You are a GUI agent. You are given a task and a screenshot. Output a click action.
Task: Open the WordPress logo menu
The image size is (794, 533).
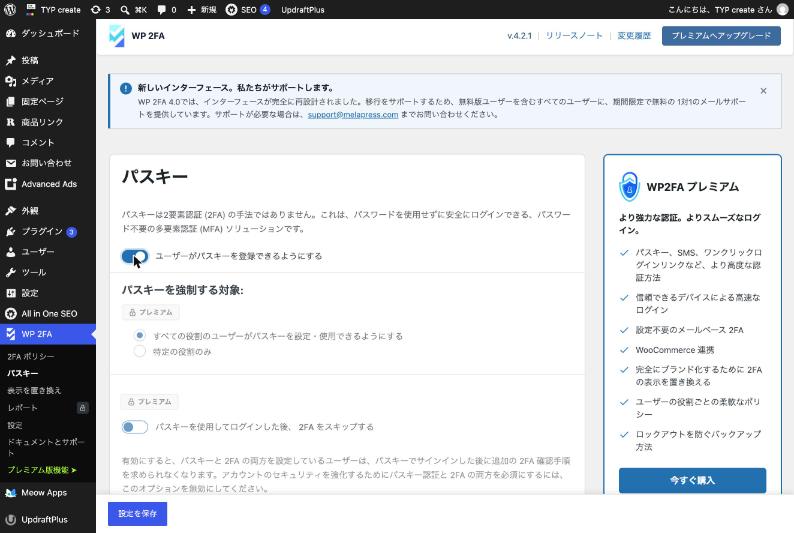tap(10, 10)
